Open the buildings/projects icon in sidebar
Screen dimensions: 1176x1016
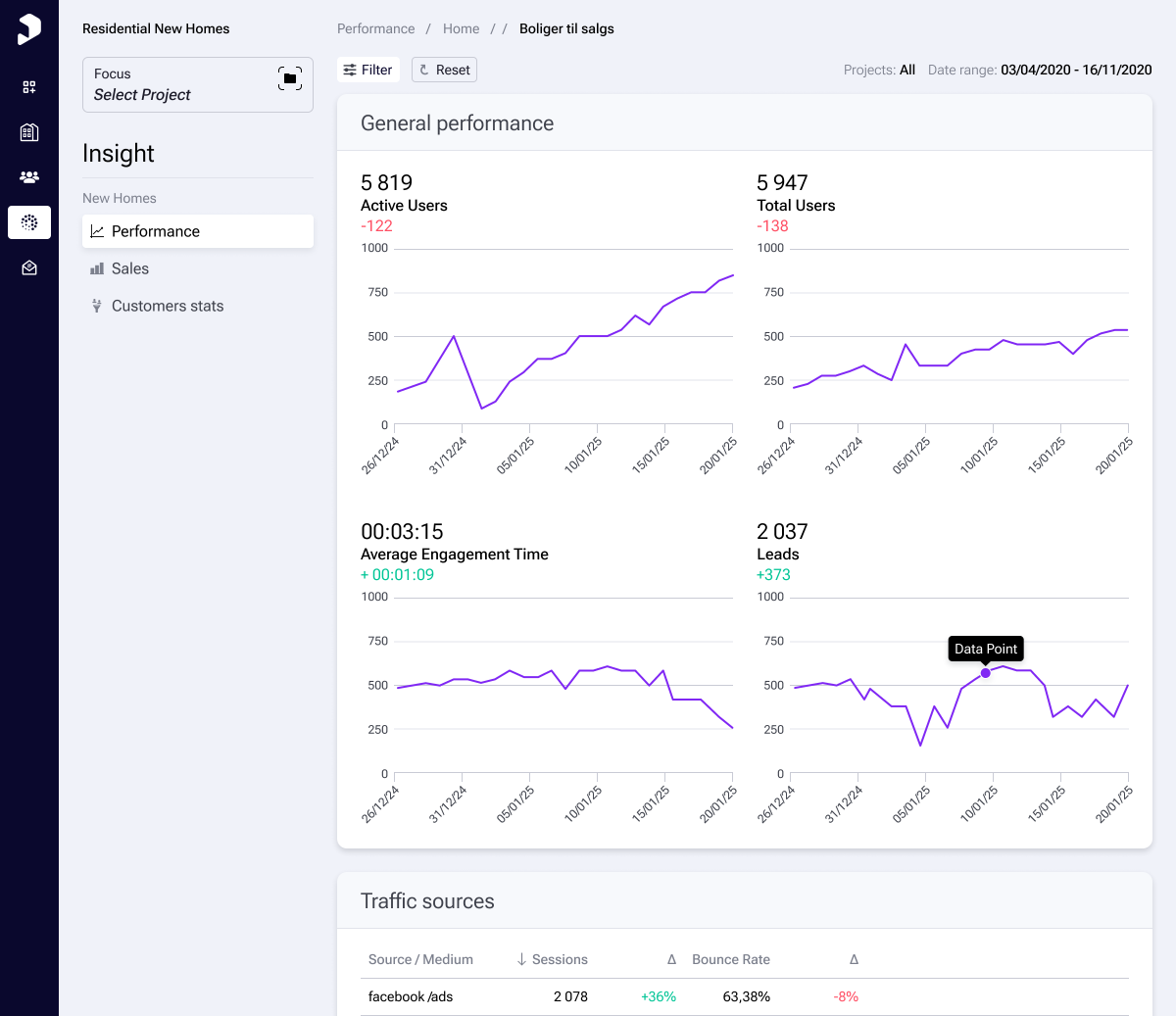[28, 131]
